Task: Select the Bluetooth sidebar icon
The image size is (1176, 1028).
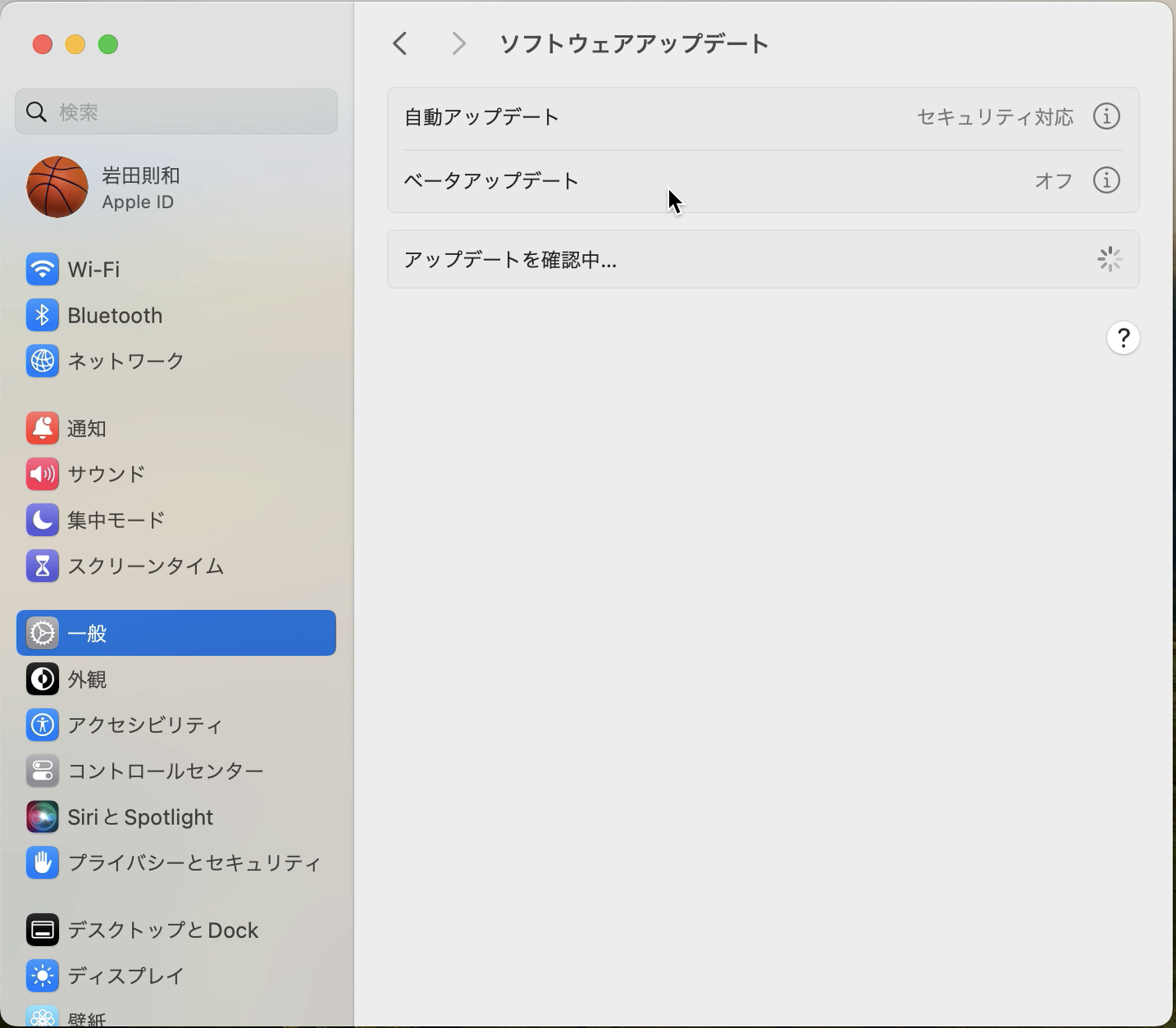Action: coord(42,315)
